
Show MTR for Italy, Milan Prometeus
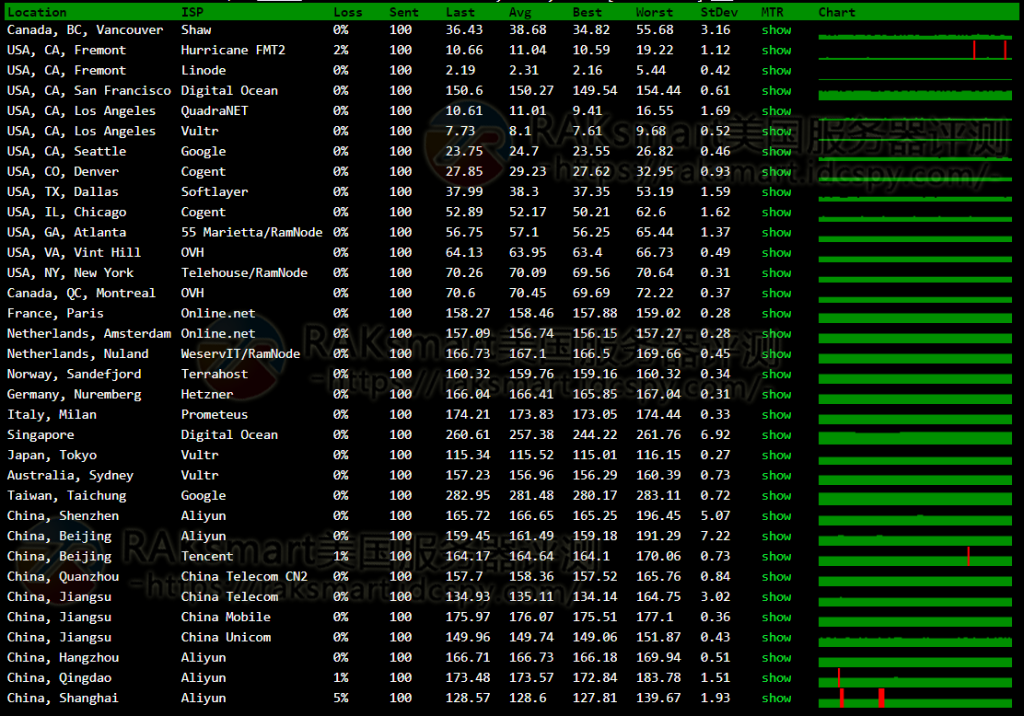[x=776, y=415]
